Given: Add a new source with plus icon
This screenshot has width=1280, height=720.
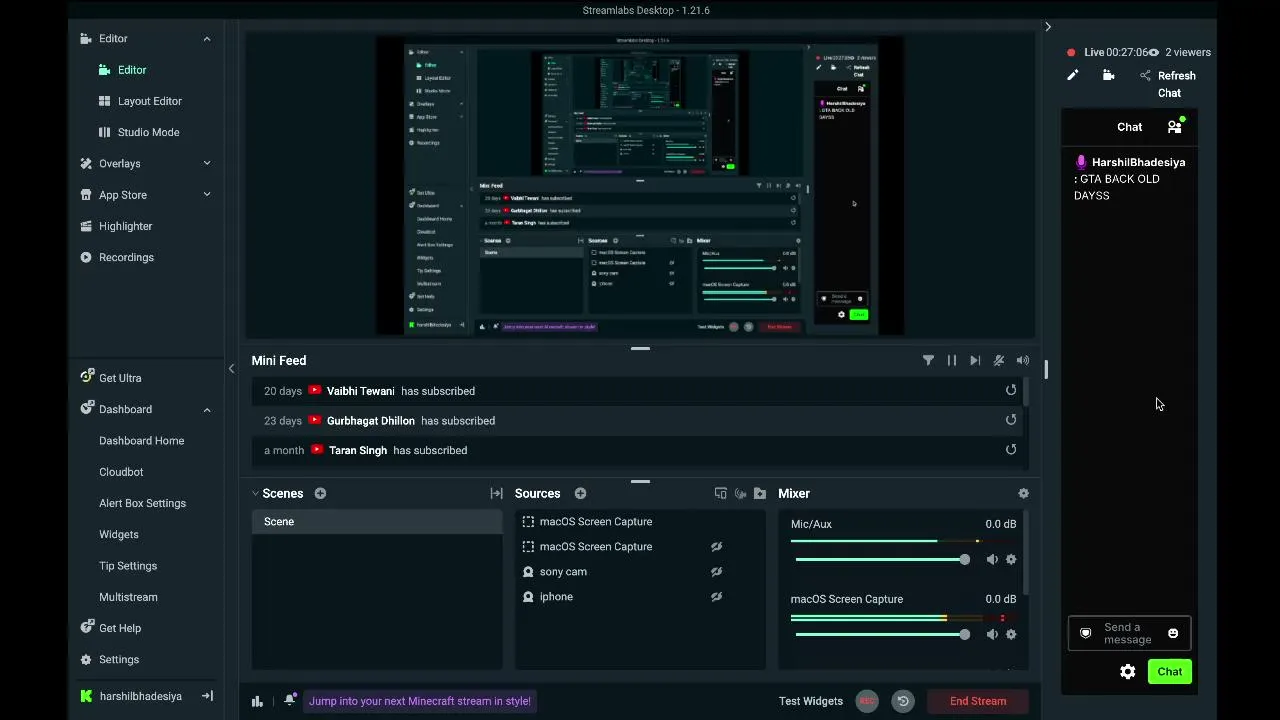Looking at the screenshot, I should [580, 493].
